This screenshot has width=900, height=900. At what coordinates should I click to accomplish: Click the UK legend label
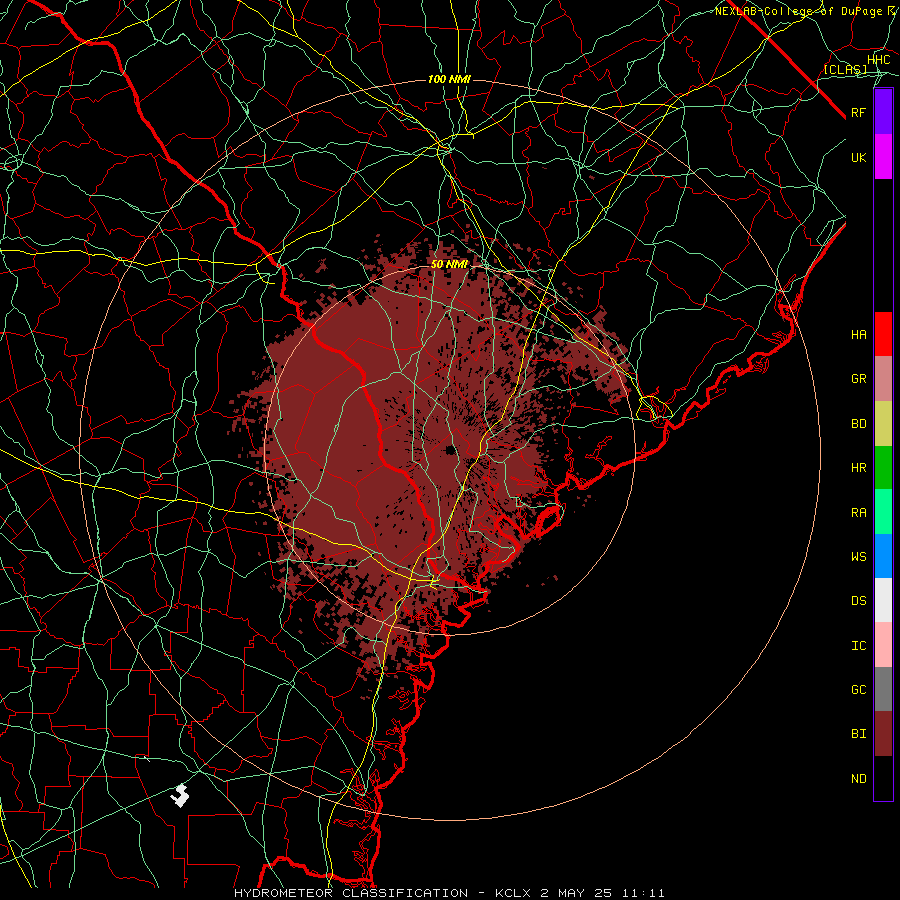(859, 157)
